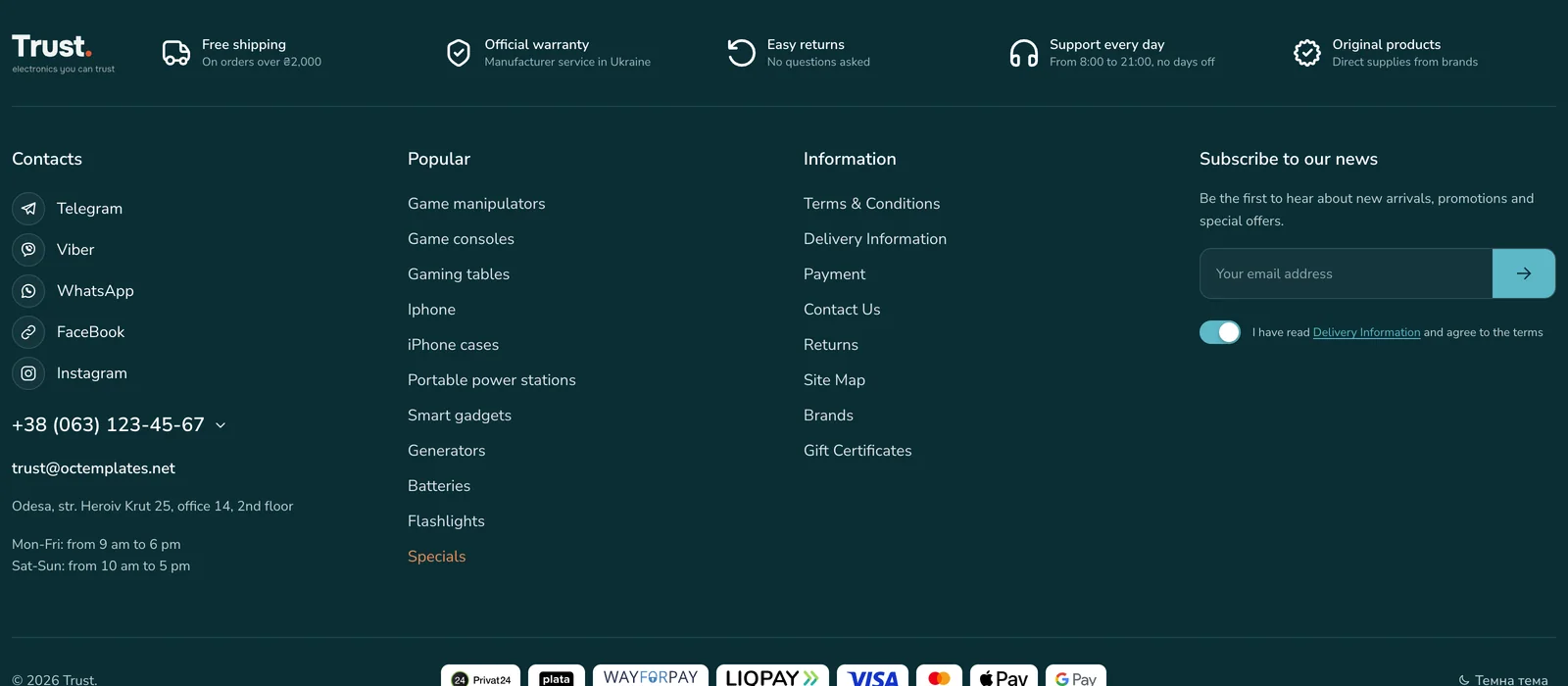Open the Payment information page
The image size is (1568, 686).
pyautogui.click(x=834, y=274)
